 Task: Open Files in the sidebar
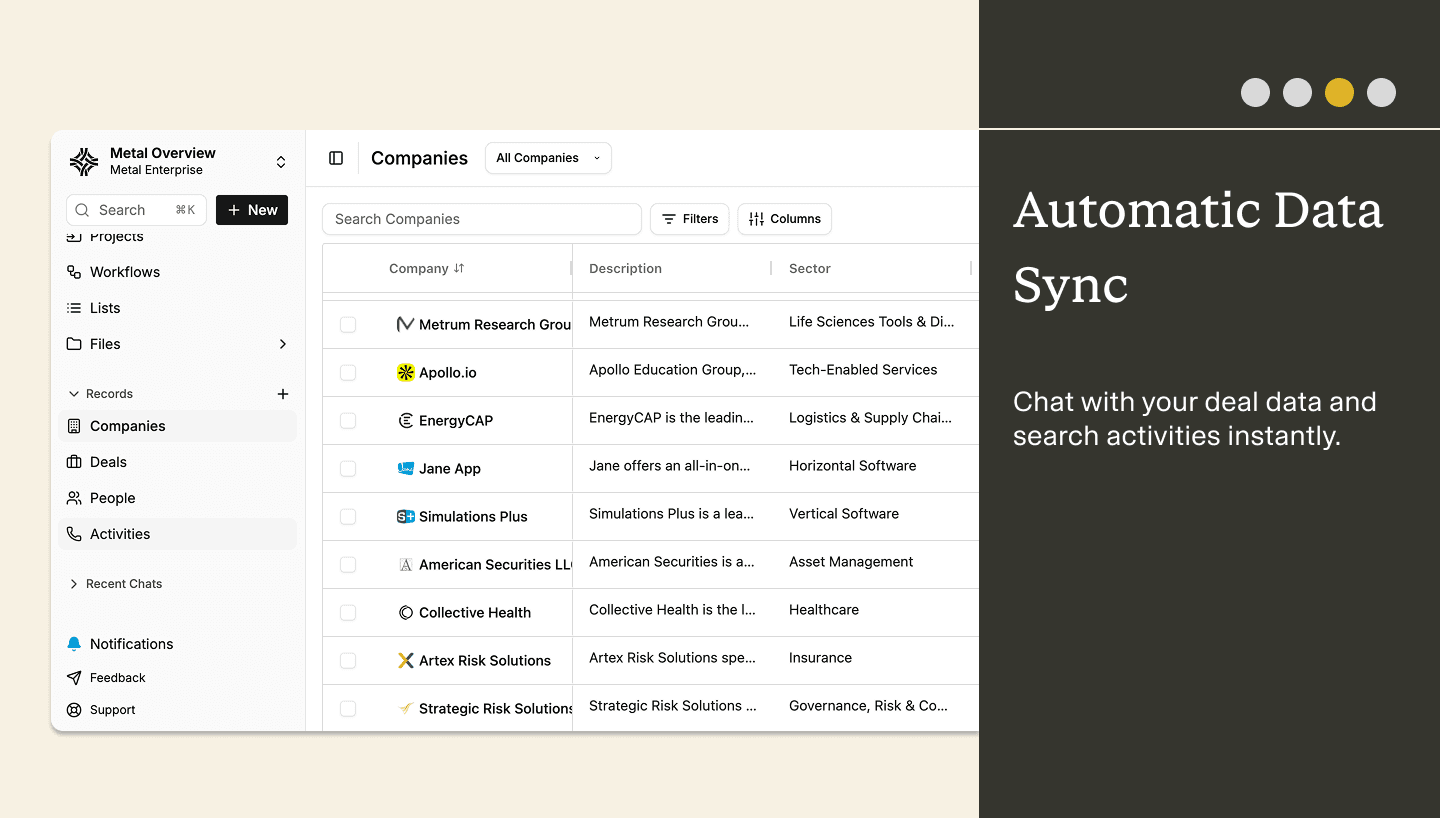pyautogui.click(x=104, y=344)
